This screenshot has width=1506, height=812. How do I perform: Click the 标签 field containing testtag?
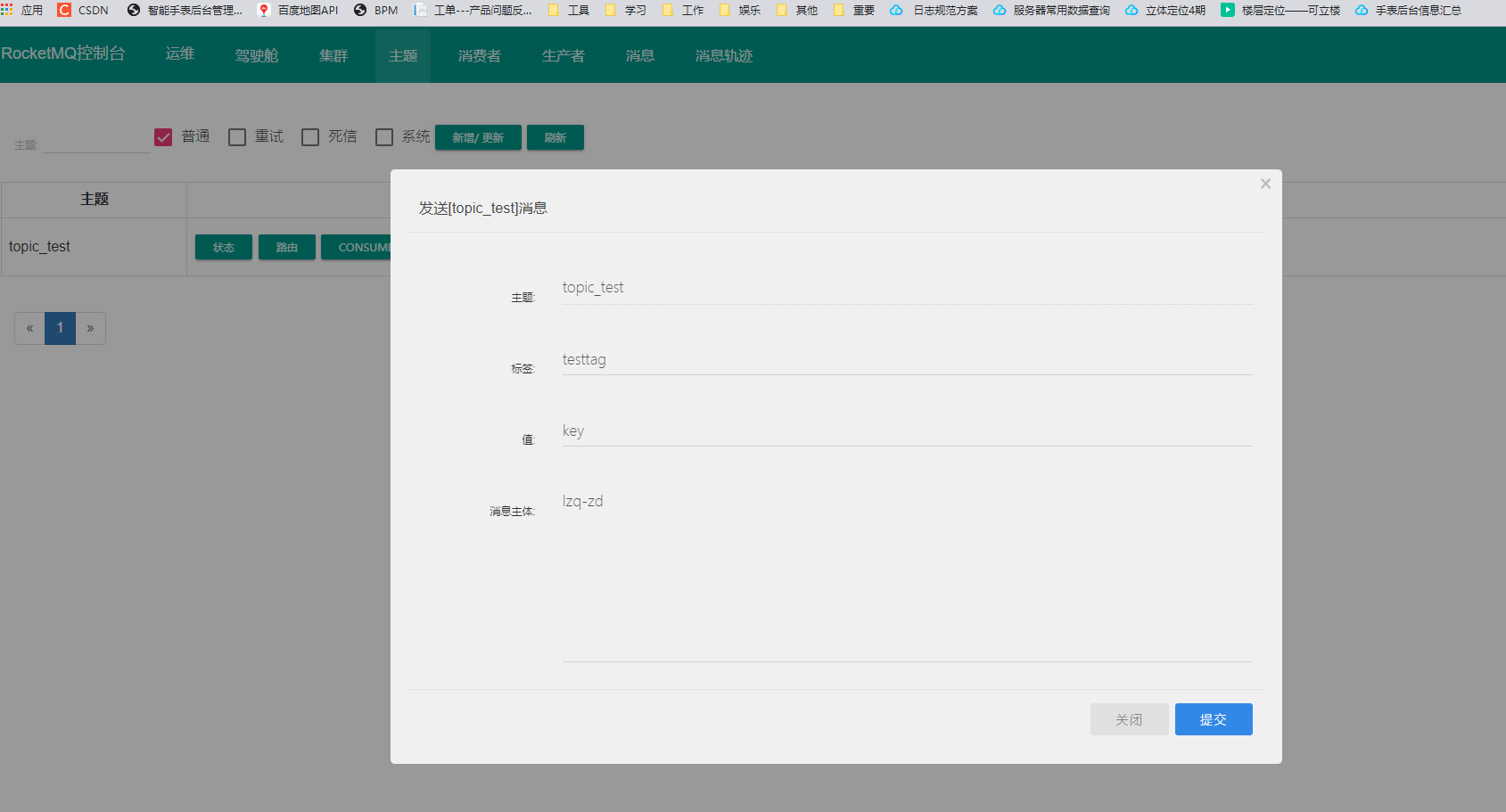pyautogui.click(x=907, y=359)
